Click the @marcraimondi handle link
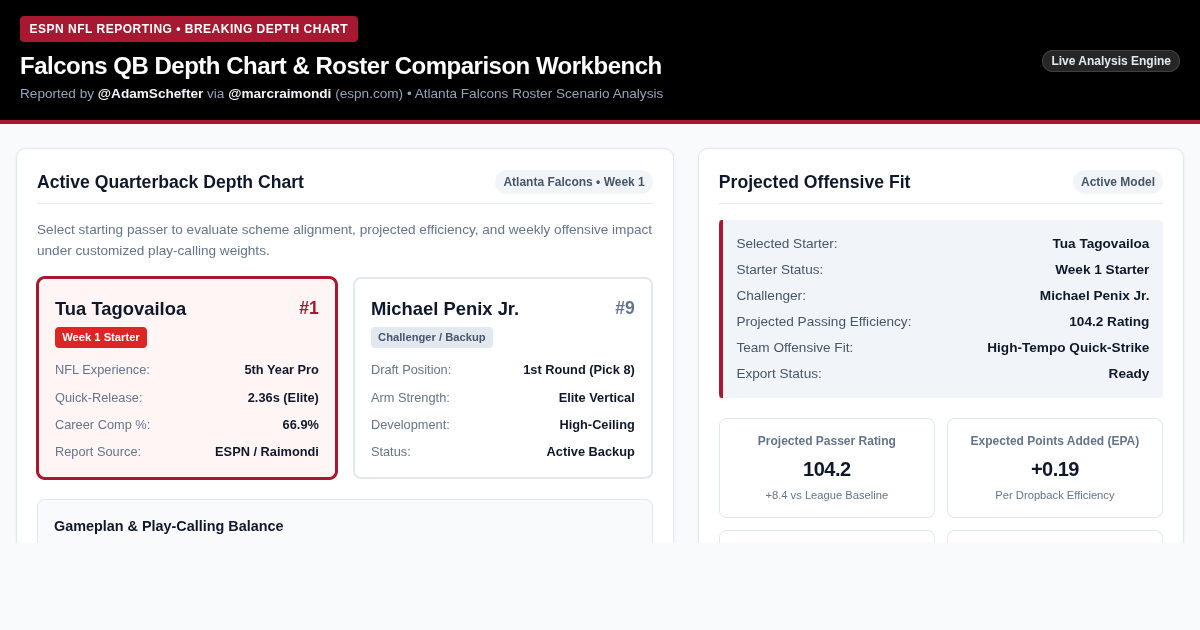Image resolution: width=1200 pixels, height=630 pixels. point(279,94)
